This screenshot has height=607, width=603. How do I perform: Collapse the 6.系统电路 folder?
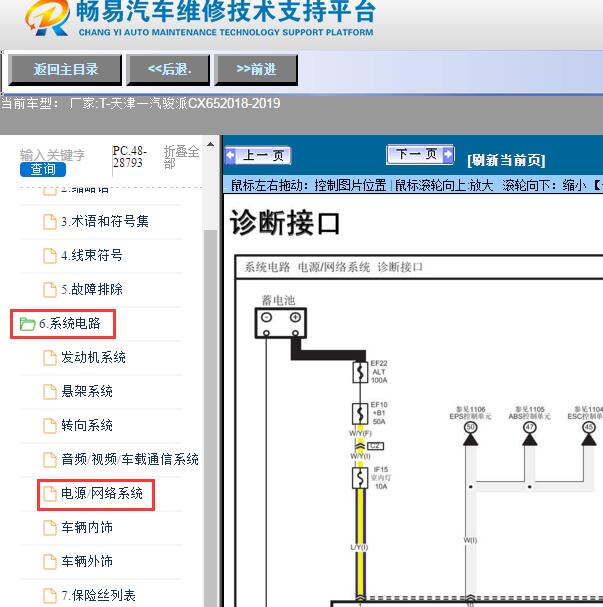coord(69,323)
